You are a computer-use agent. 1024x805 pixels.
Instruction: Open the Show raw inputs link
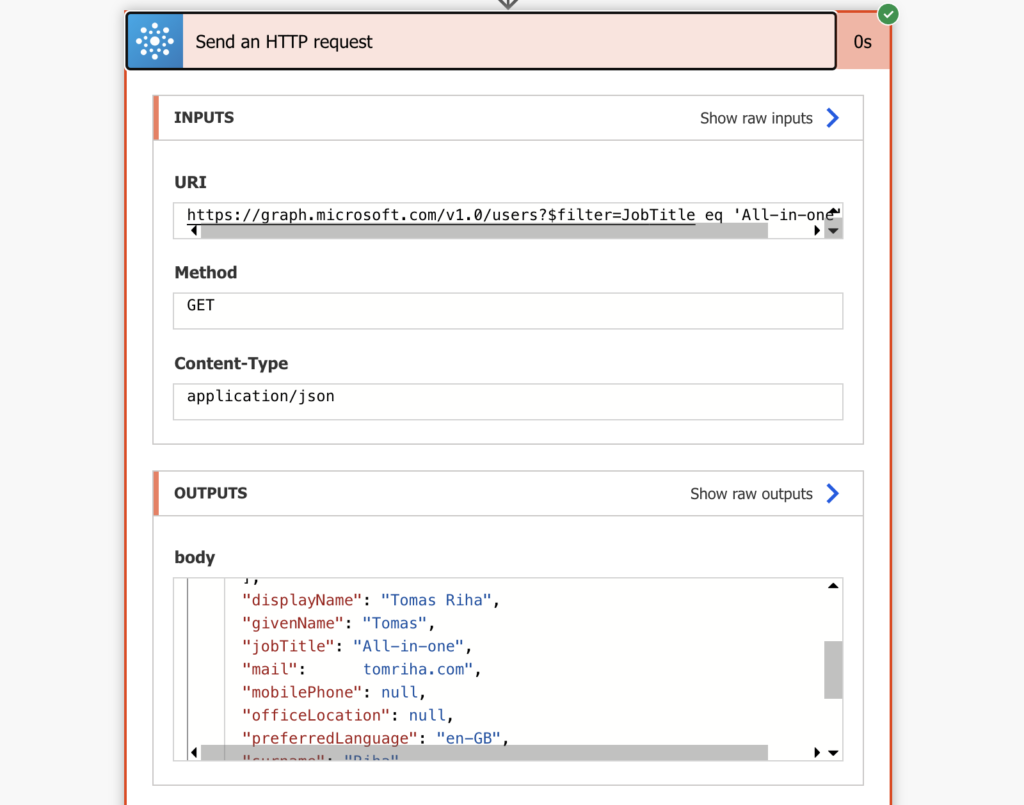(756, 118)
